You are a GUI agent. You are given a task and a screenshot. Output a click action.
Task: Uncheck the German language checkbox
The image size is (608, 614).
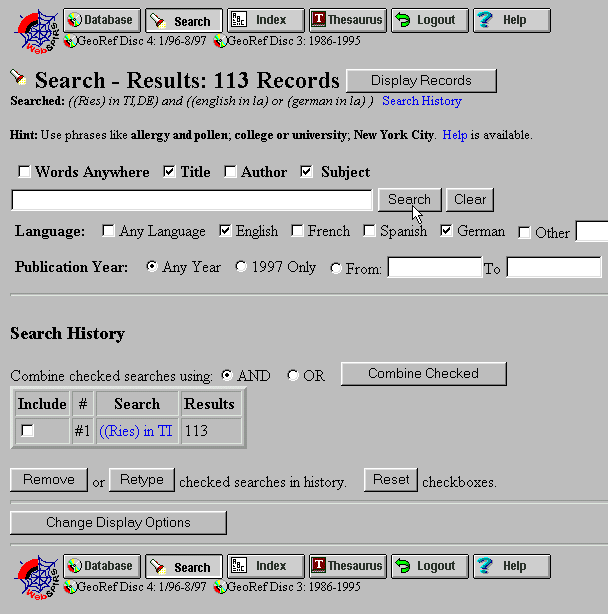[446, 231]
